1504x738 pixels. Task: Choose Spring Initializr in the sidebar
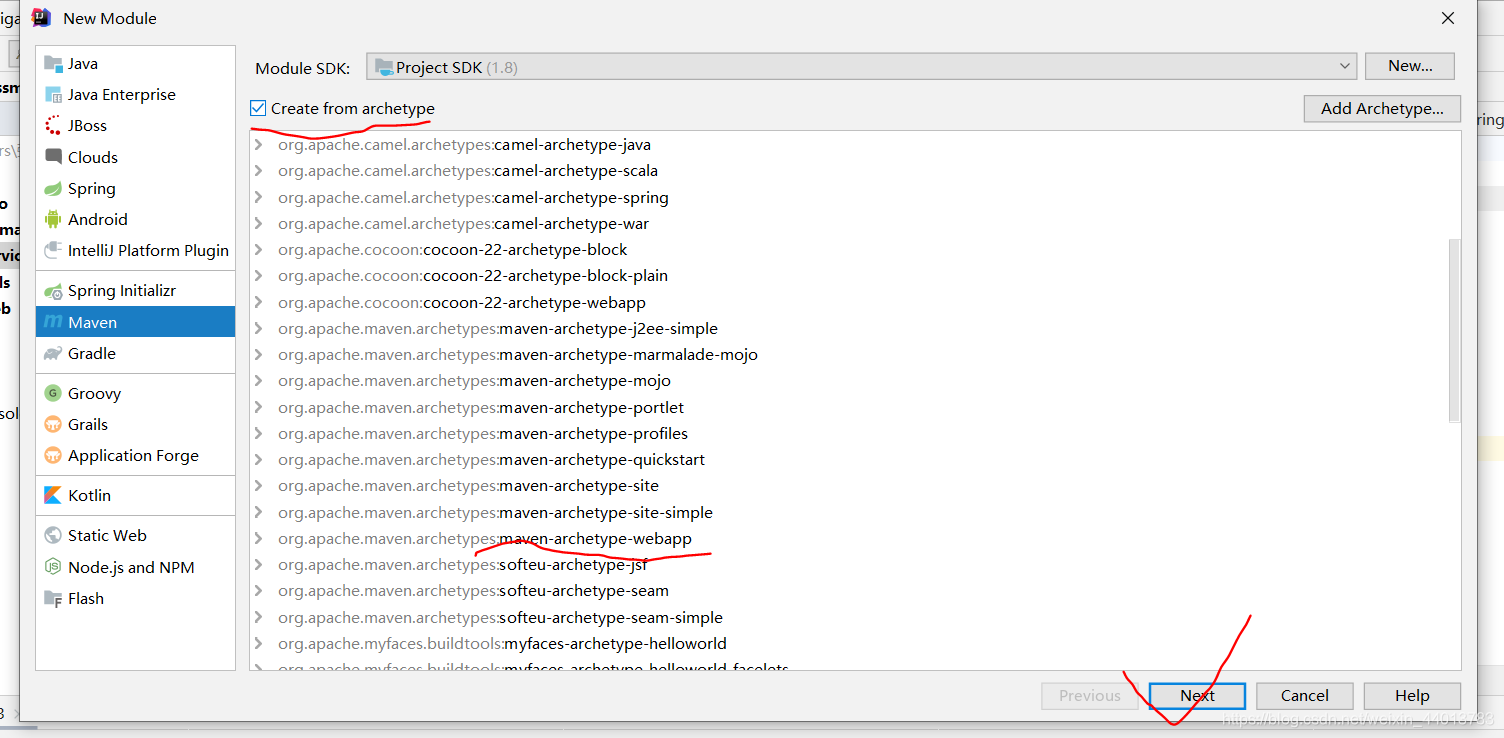coord(136,290)
